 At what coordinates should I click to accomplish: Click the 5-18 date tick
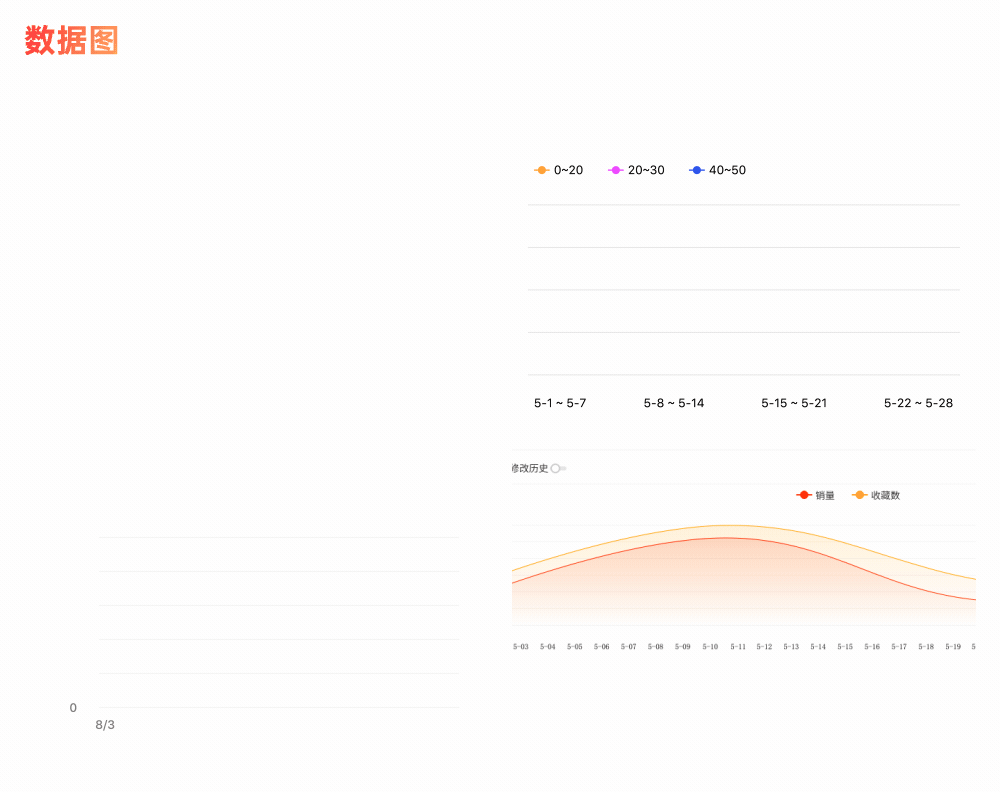point(926,647)
